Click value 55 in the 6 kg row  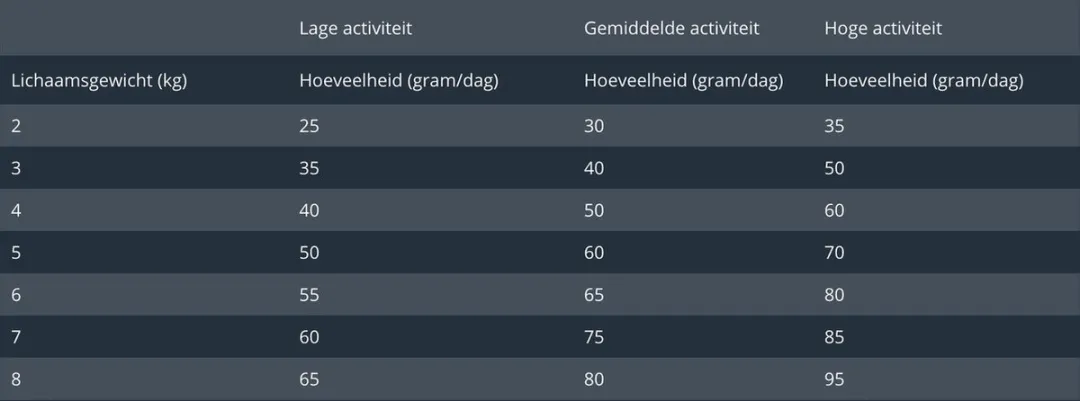[x=309, y=295]
